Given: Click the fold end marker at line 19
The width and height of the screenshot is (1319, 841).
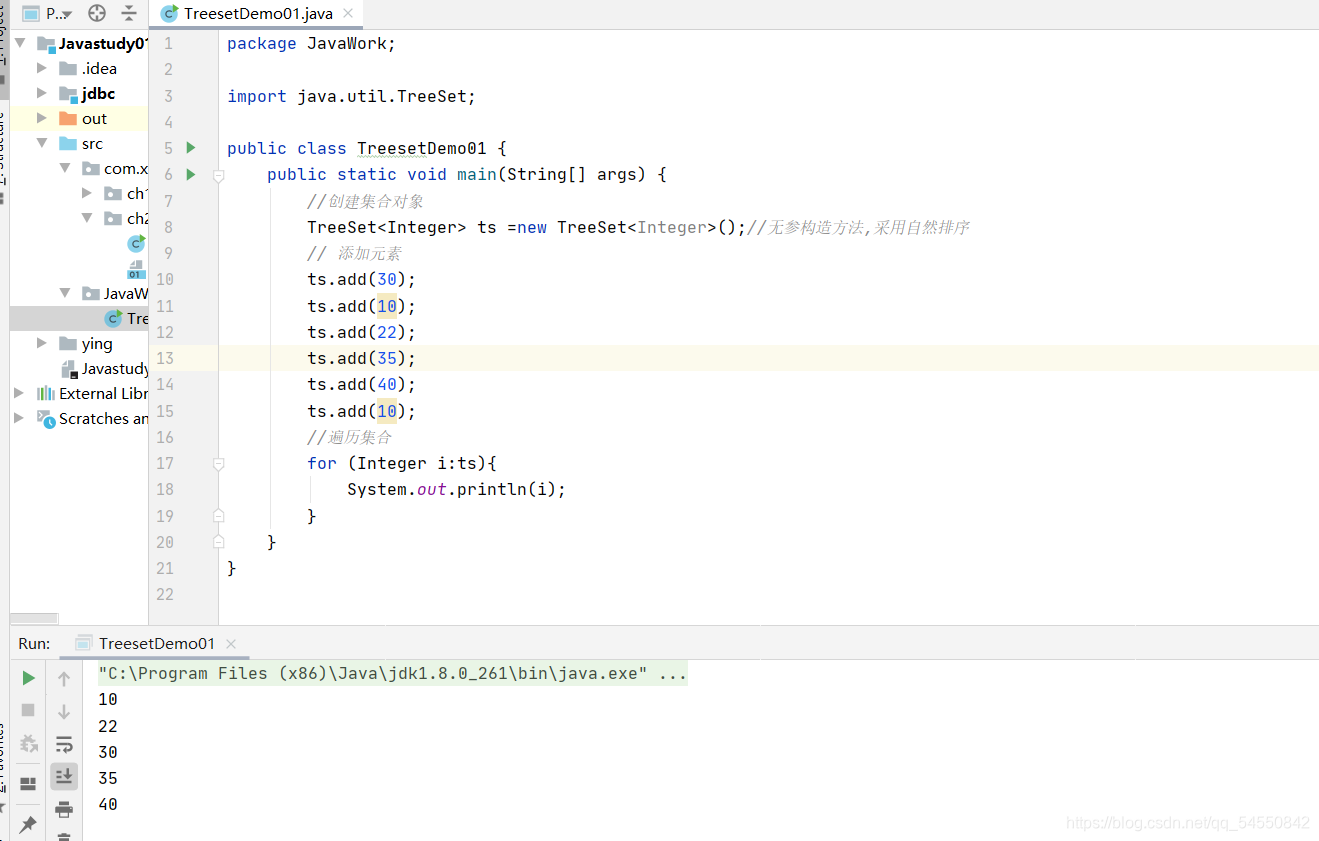Looking at the screenshot, I should pos(218,516).
